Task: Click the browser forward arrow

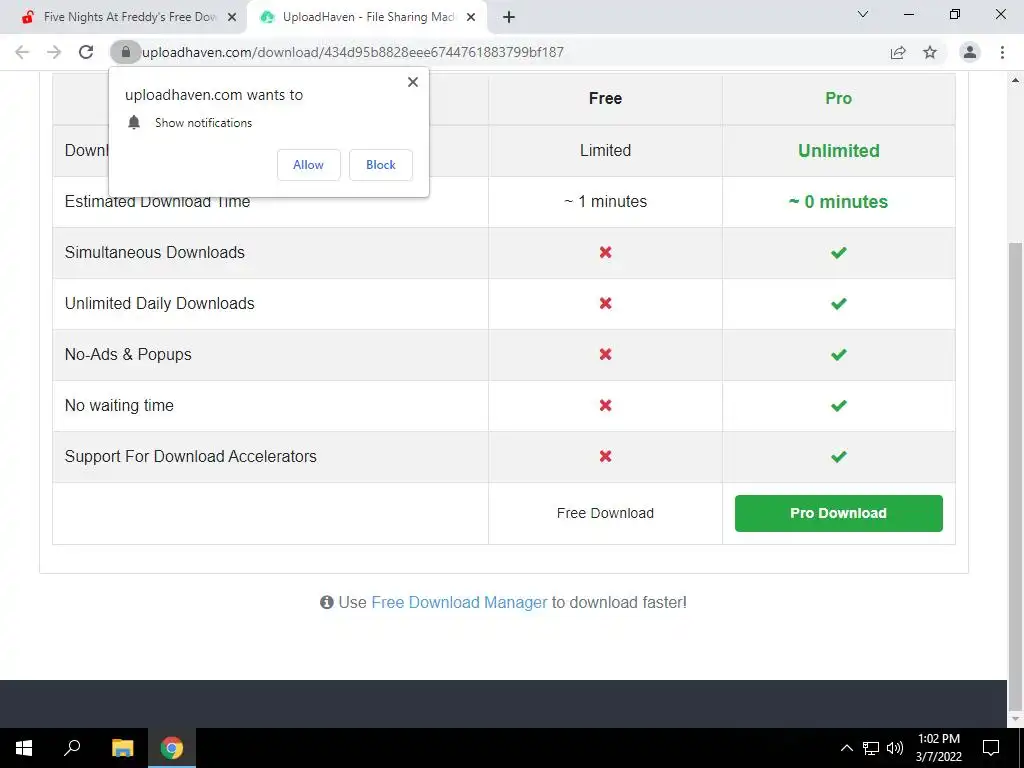Action: coord(54,52)
